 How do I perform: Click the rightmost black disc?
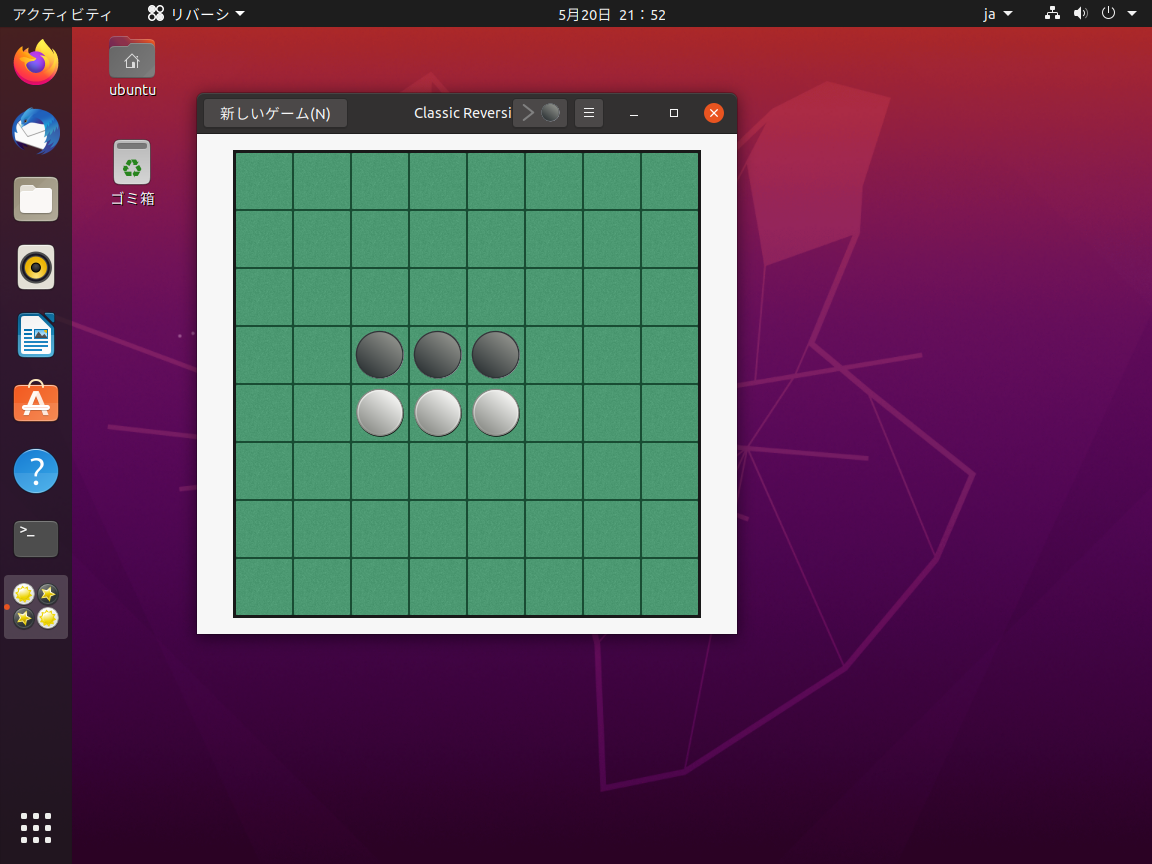tap(496, 355)
